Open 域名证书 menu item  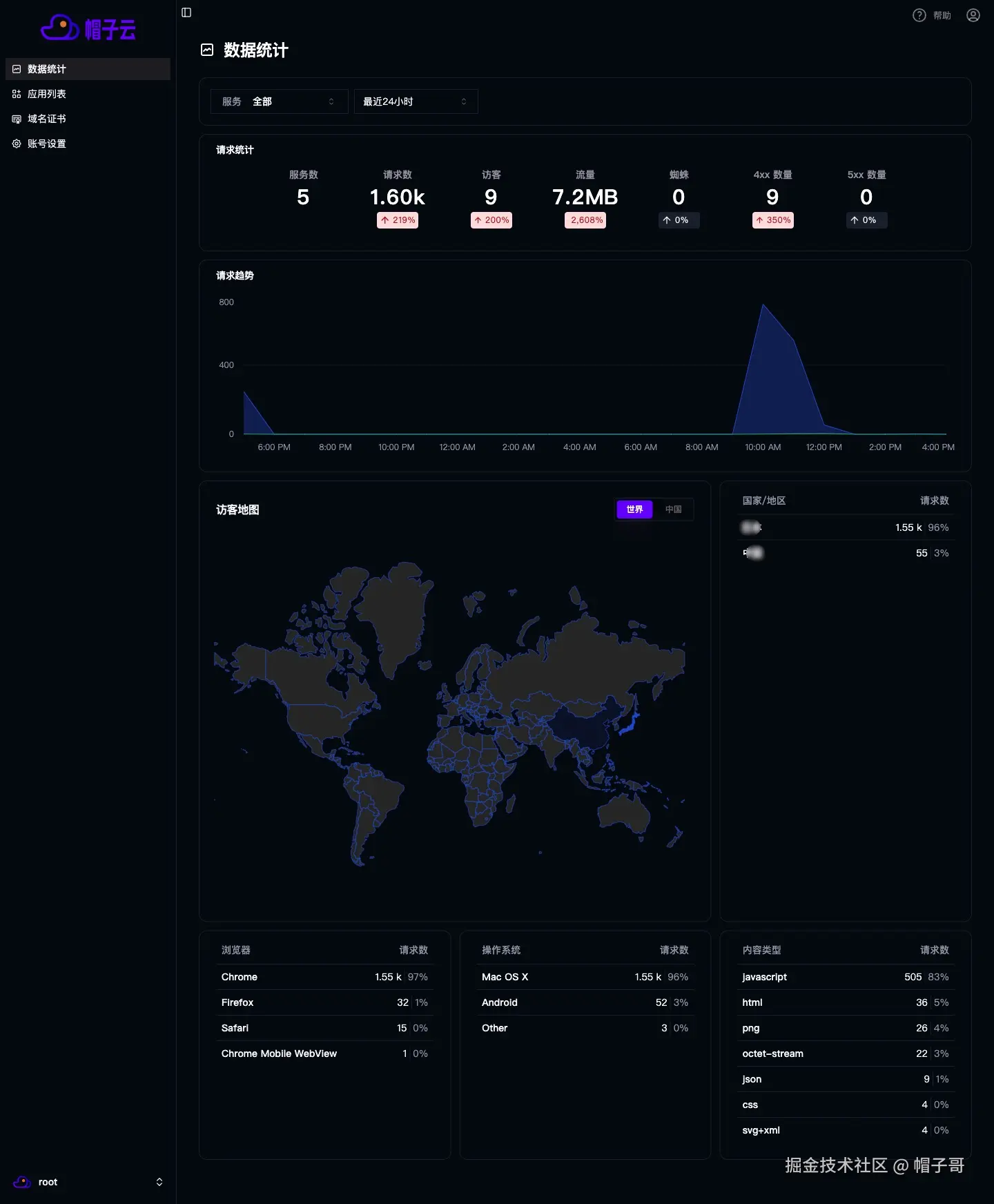[88, 119]
